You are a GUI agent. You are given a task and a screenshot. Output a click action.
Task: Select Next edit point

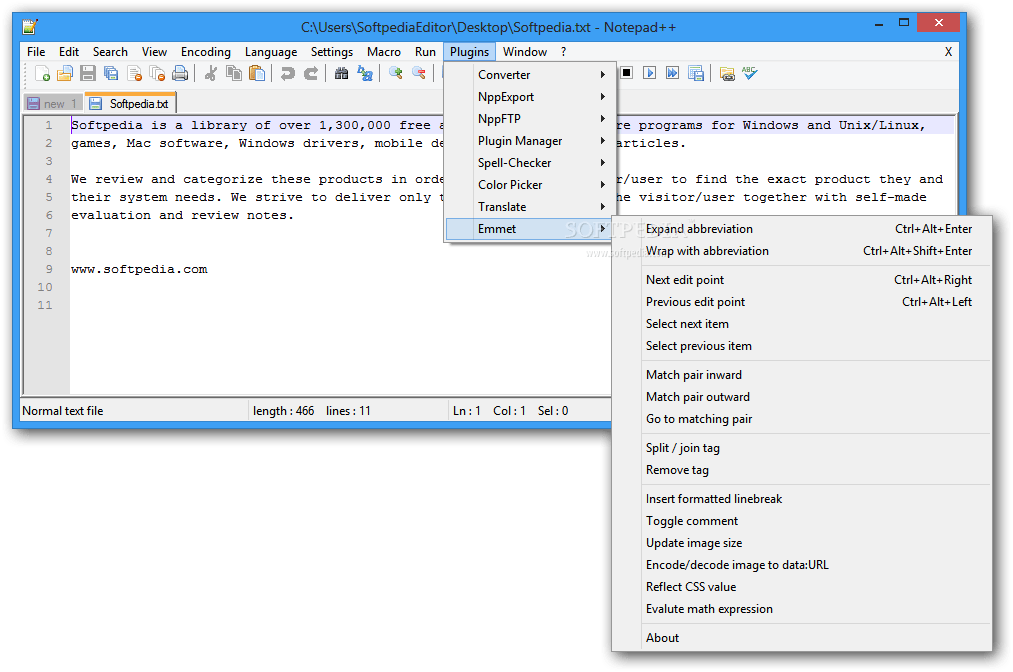point(802,280)
